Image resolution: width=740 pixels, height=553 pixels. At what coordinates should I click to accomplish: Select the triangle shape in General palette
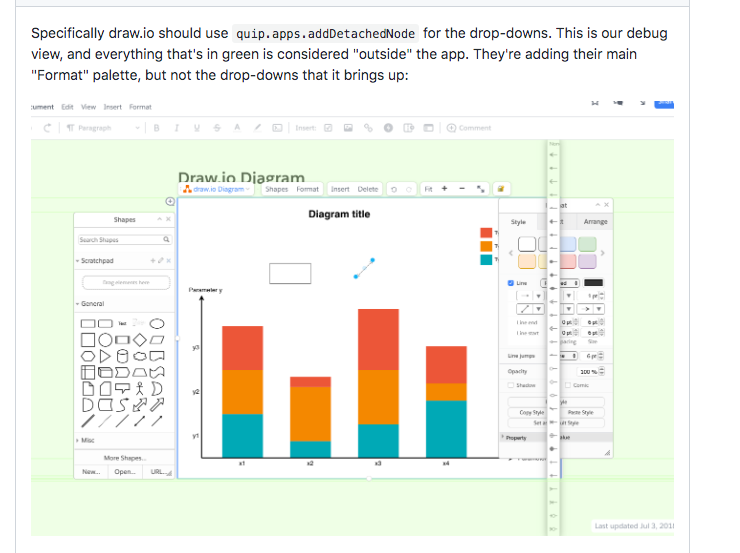[x=105, y=356]
